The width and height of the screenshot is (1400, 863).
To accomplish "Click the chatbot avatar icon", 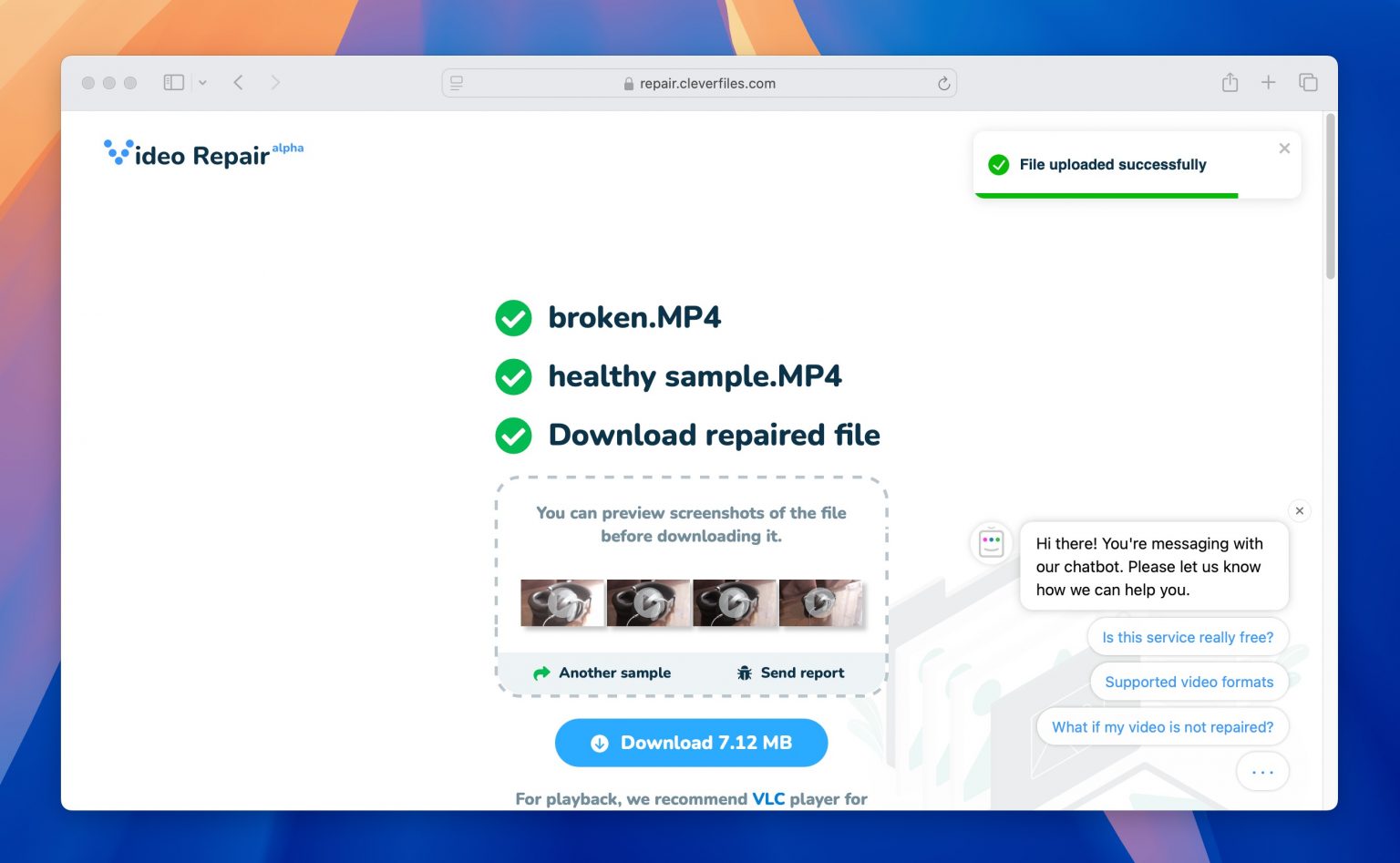I will click(x=991, y=542).
